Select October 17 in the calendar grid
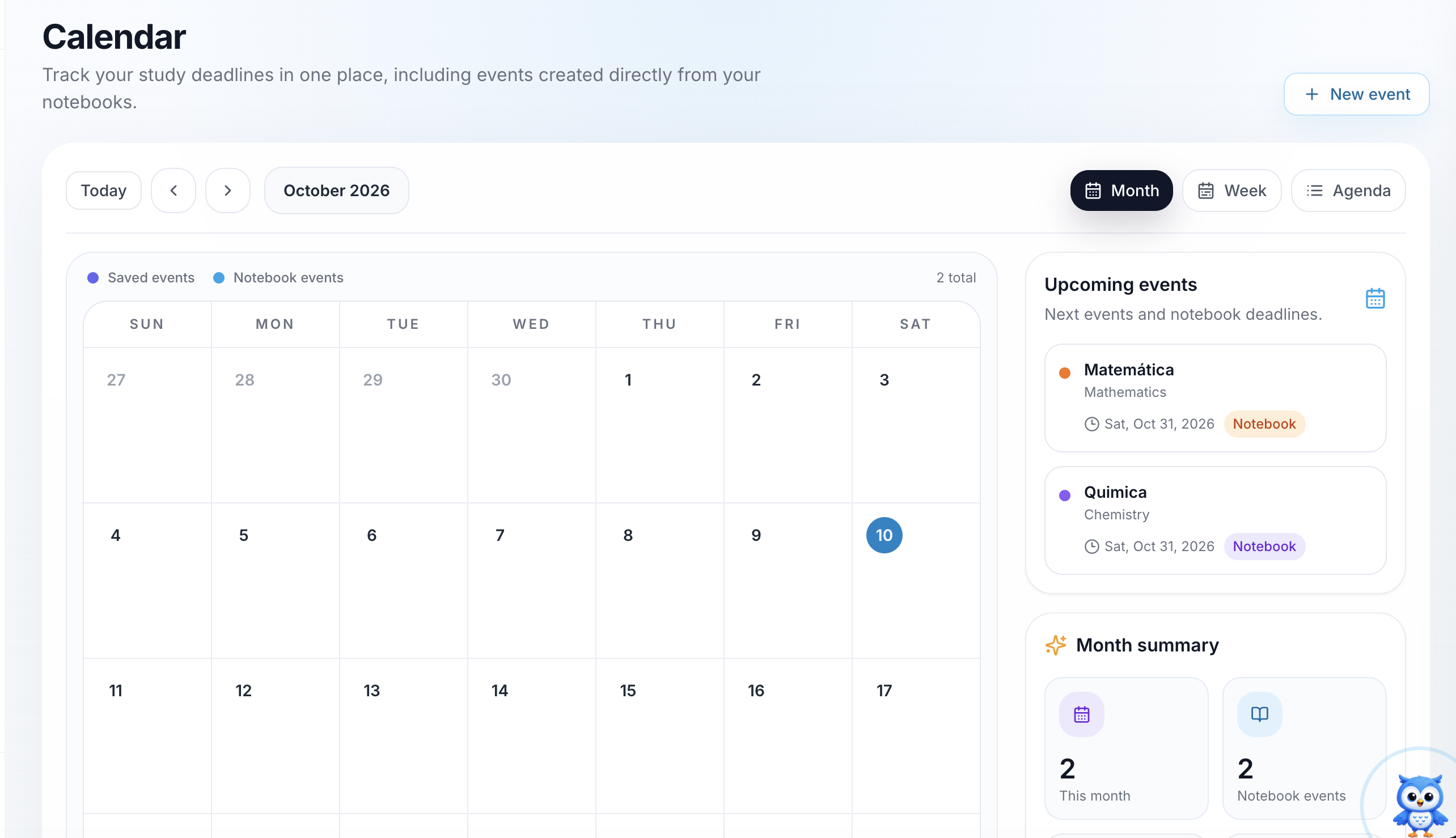 click(x=916, y=735)
